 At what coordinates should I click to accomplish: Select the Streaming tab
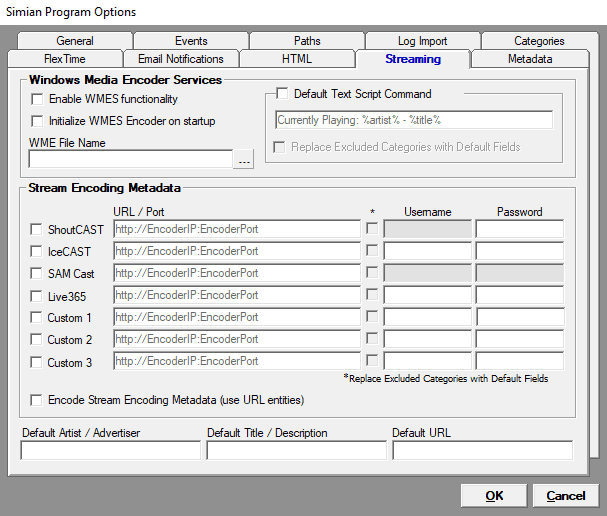(413, 59)
